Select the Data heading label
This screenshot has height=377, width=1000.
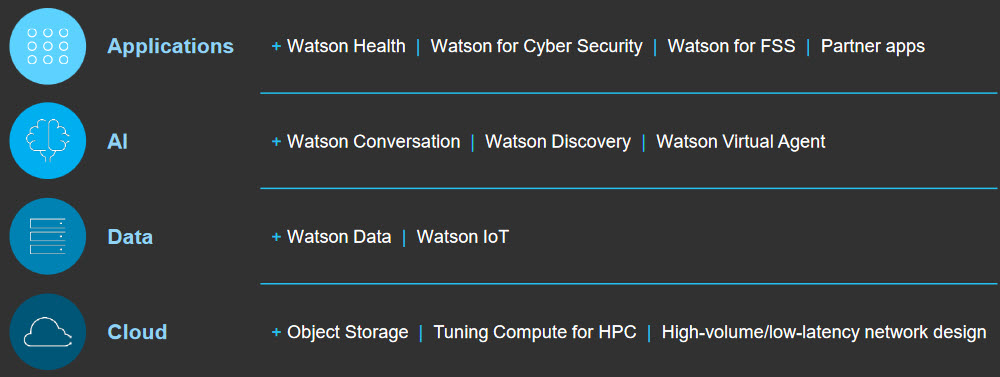pyautogui.click(x=130, y=237)
